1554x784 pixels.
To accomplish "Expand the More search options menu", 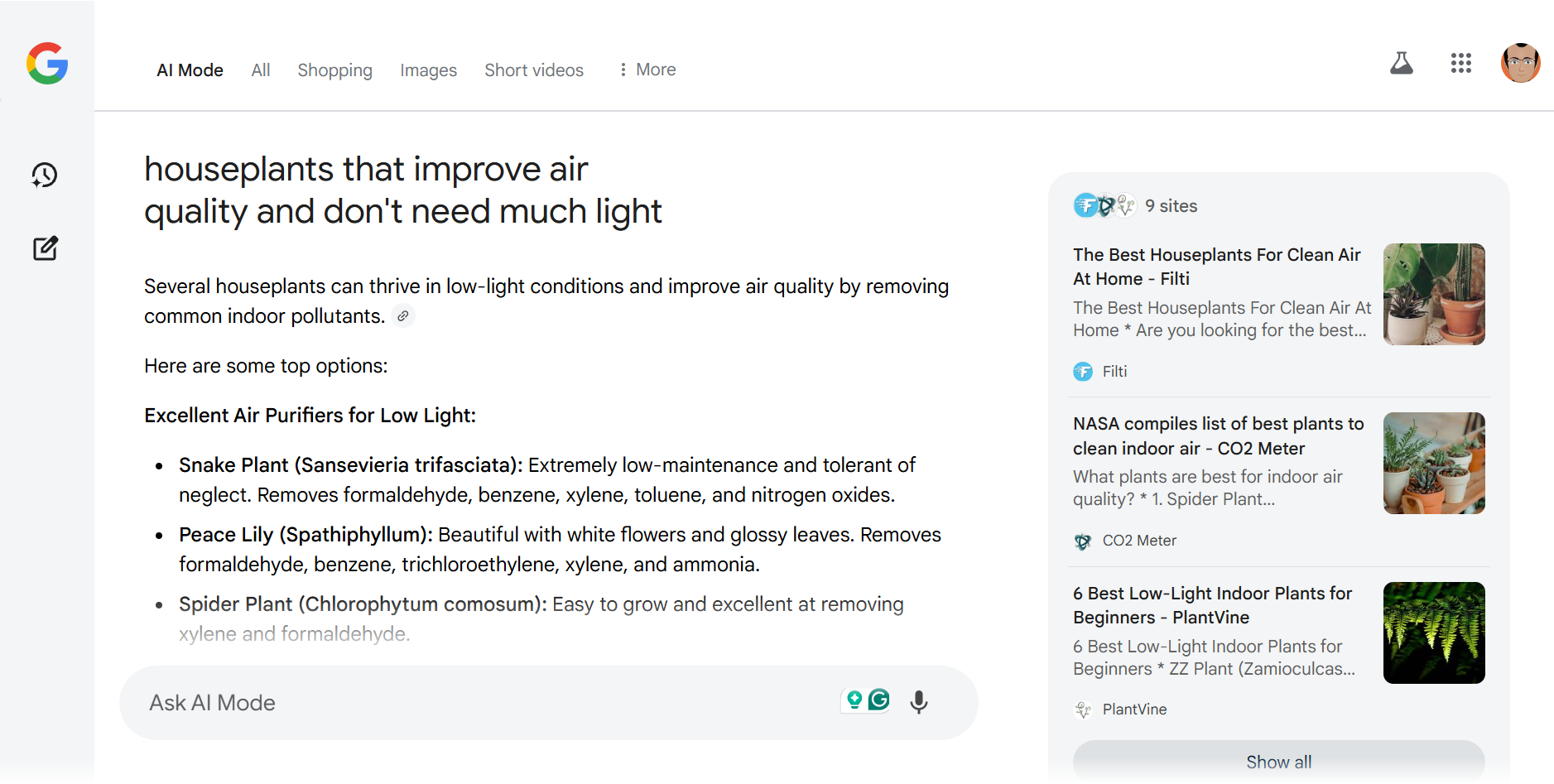I will pos(647,70).
